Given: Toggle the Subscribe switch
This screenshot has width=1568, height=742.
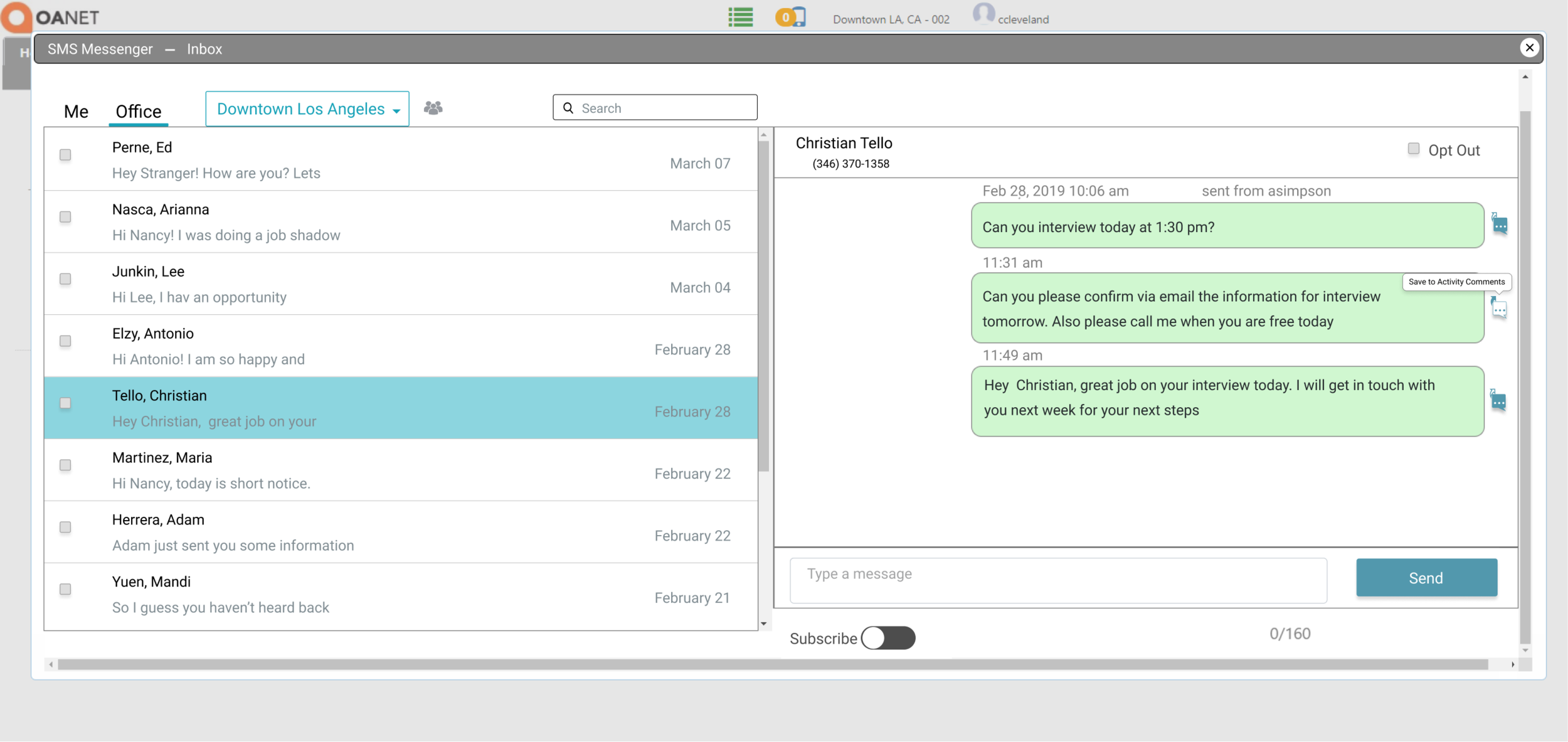Looking at the screenshot, I should coord(887,638).
